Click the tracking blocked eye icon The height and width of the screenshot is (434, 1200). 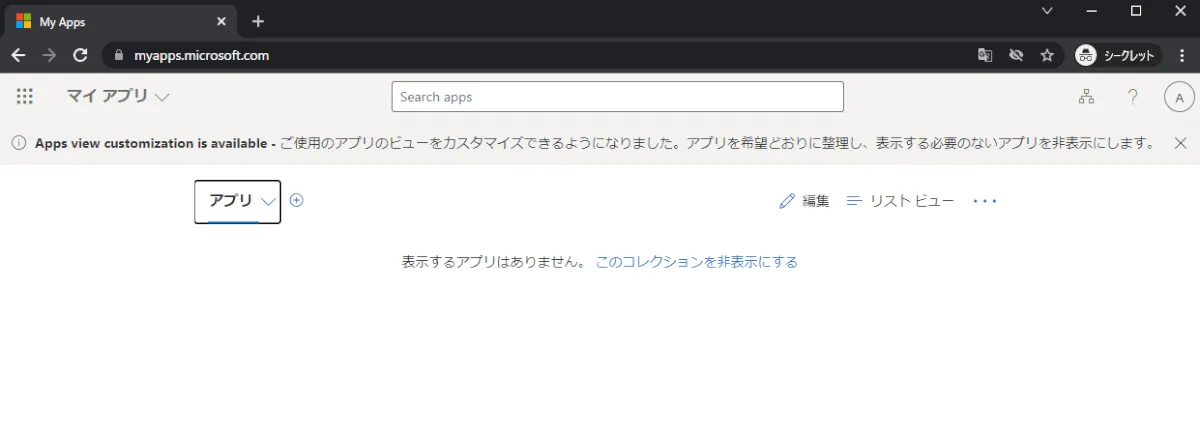point(1016,56)
